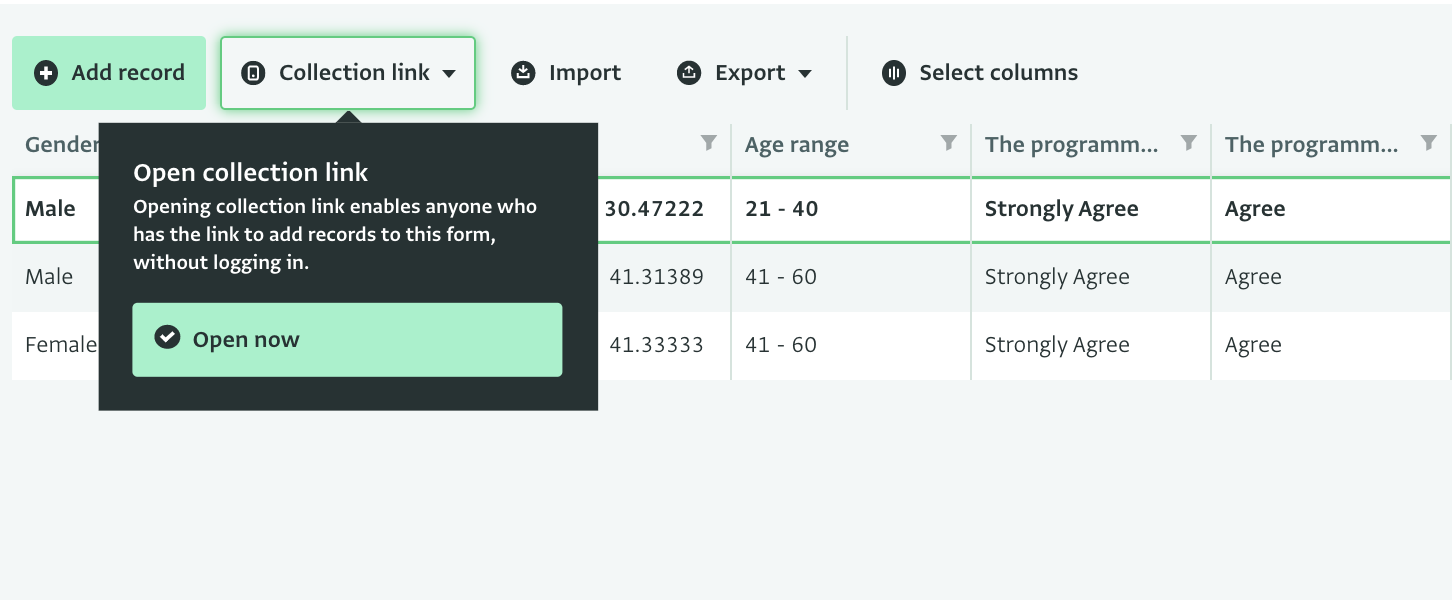The height and width of the screenshot is (600, 1452).
Task: Click the plus icon in Add record
Action: (x=46, y=73)
